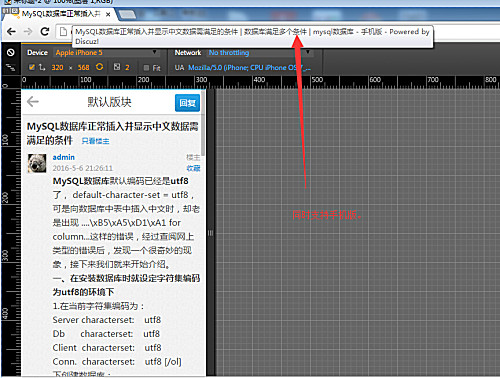Edit the device pixel ratio value 2

pos(127,68)
